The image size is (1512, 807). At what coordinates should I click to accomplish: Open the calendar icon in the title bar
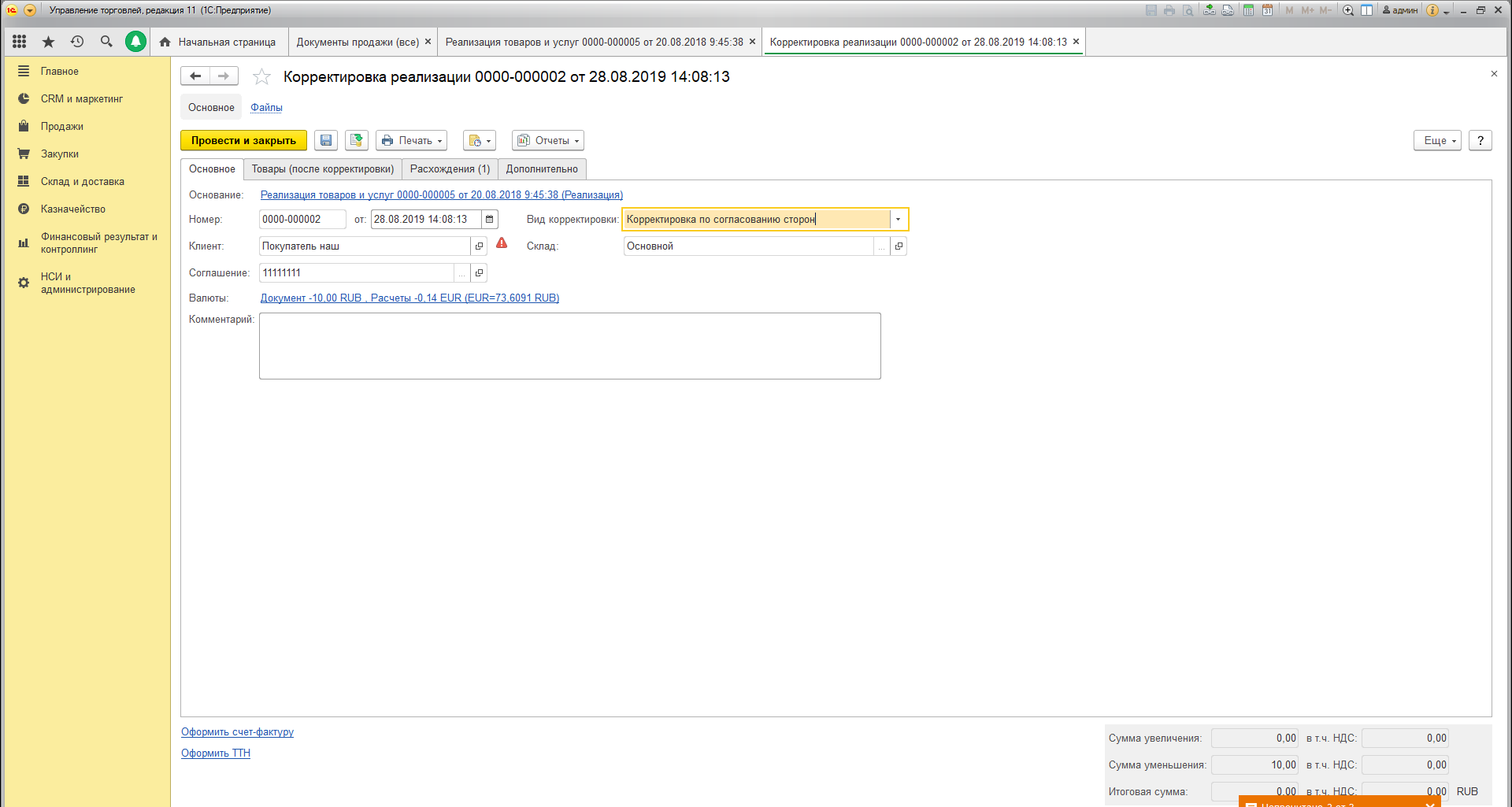[x=1267, y=10]
